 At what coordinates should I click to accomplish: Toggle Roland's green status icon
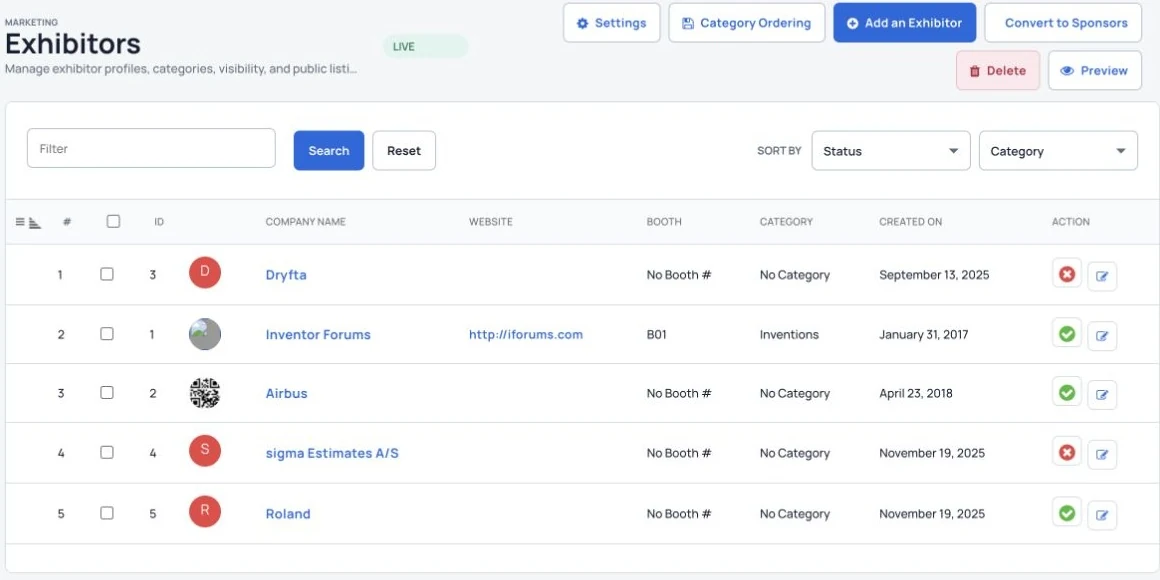coord(1067,512)
